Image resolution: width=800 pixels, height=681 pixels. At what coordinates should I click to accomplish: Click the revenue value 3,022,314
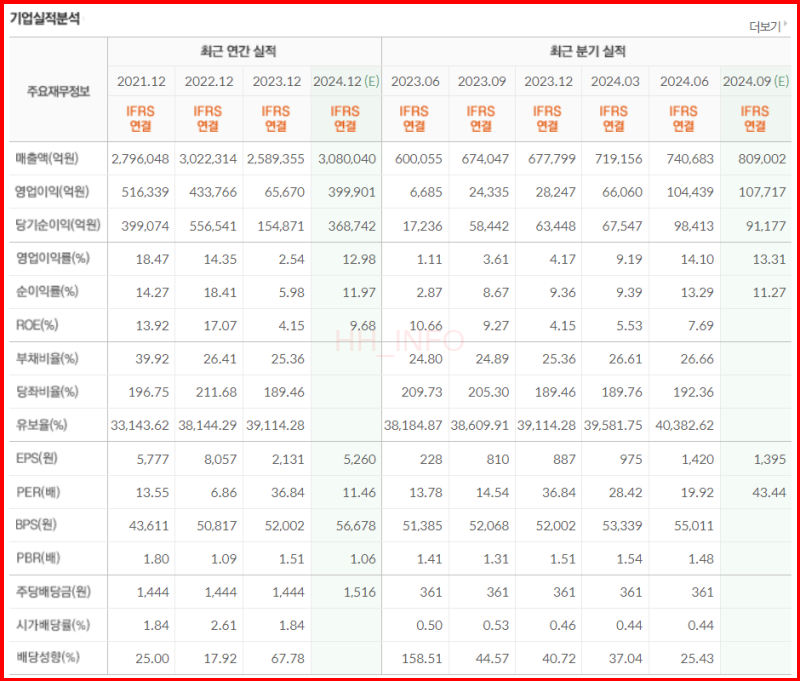pos(208,159)
